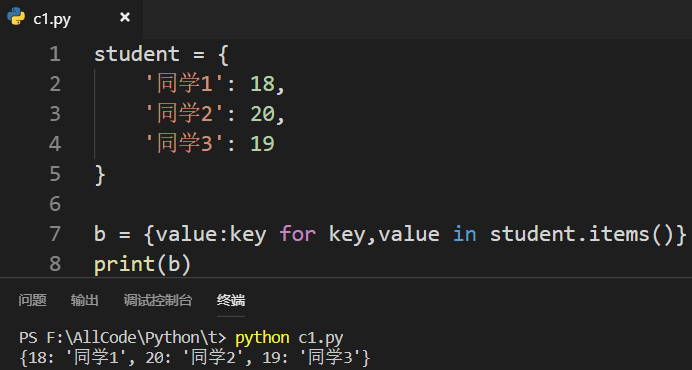692x370 pixels.
Task: Click c1.py argument in terminal command
Action: point(321,338)
